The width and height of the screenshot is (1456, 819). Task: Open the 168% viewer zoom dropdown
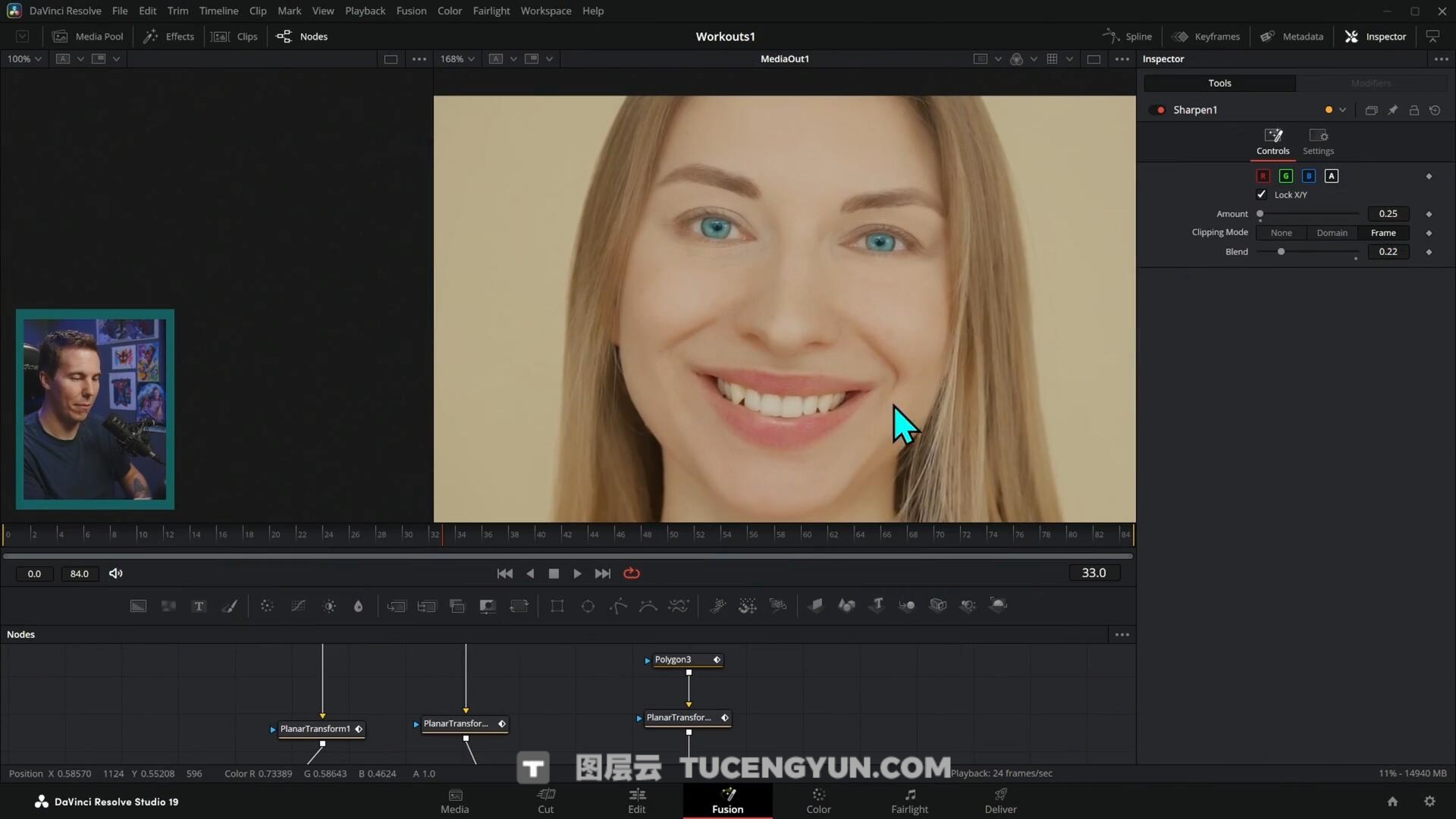coord(457,59)
